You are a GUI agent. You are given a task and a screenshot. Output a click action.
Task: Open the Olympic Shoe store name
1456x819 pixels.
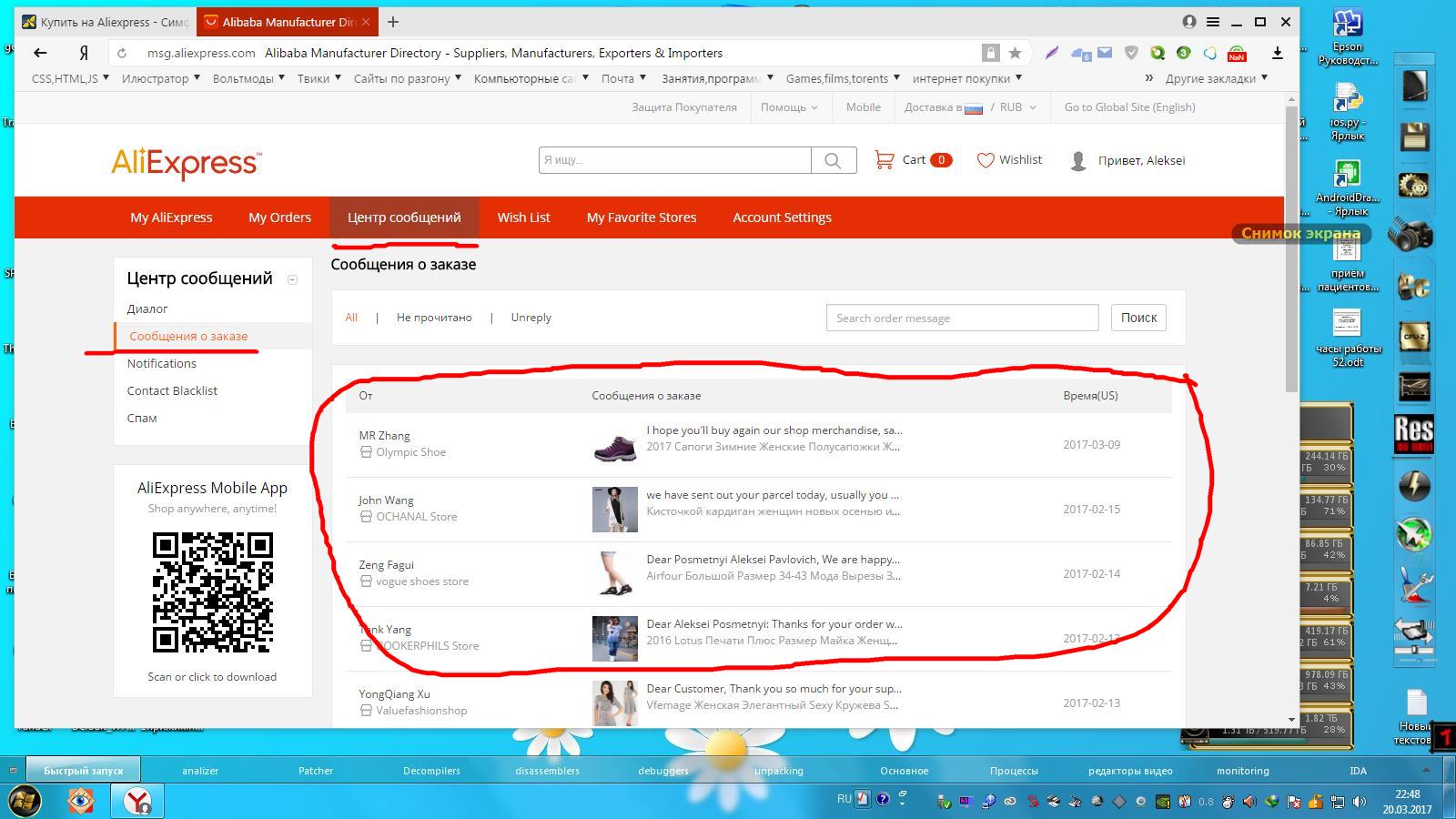pyautogui.click(x=410, y=452)
